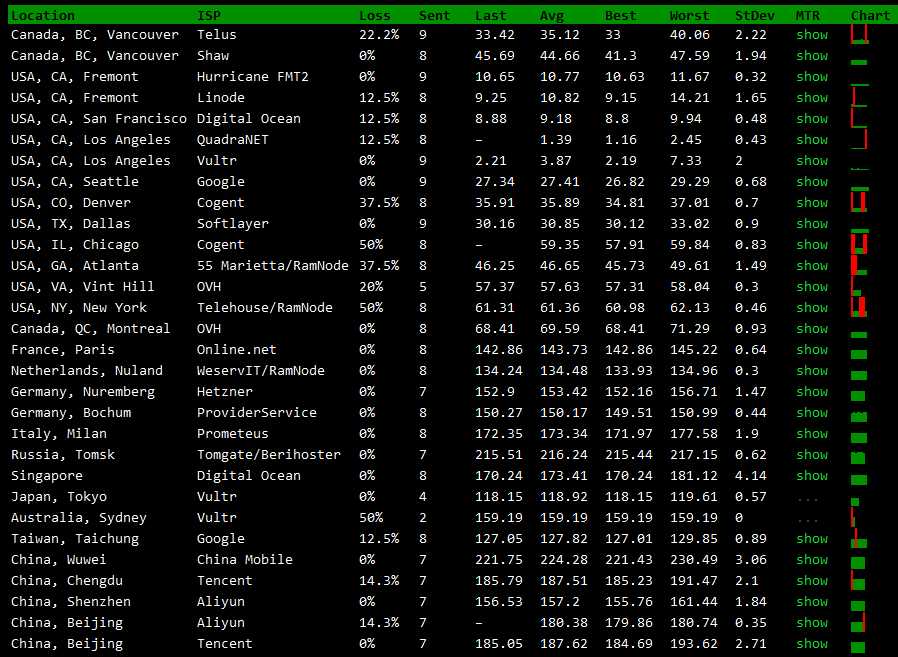Screen dimensions: 898x657
Task: Open chart thumbnail for Atlanta 55 Marietta/RamNode
Action: coord(859,266)
